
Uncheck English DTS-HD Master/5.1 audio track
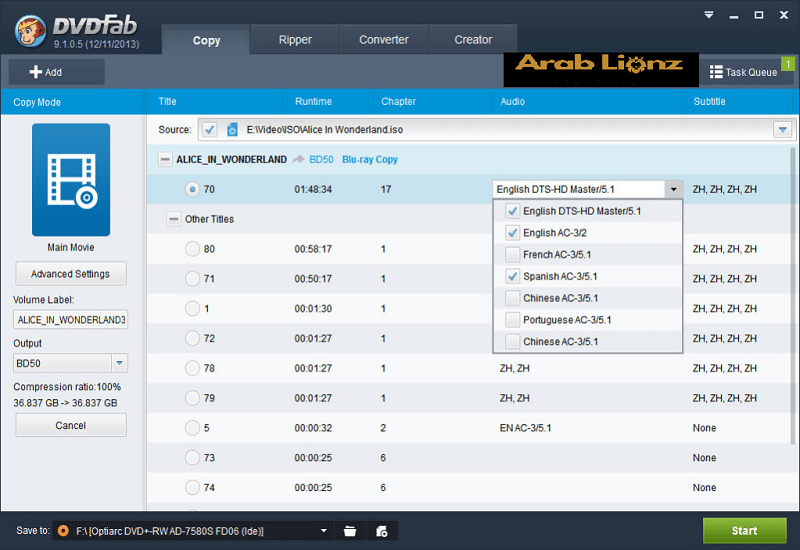pyautogui.click(x=512, y=211)
